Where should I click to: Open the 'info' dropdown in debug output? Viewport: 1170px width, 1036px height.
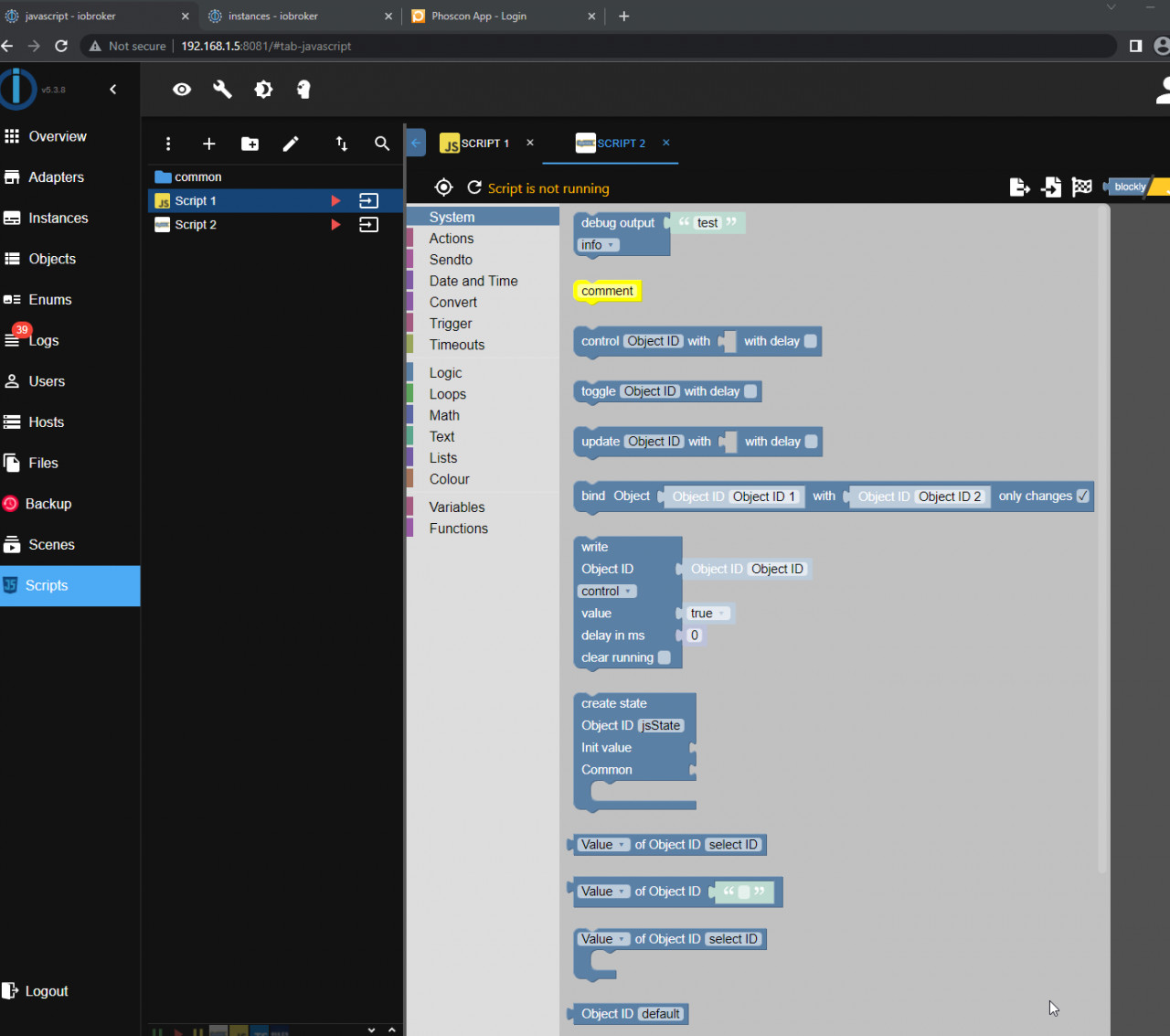pos(599,245)
